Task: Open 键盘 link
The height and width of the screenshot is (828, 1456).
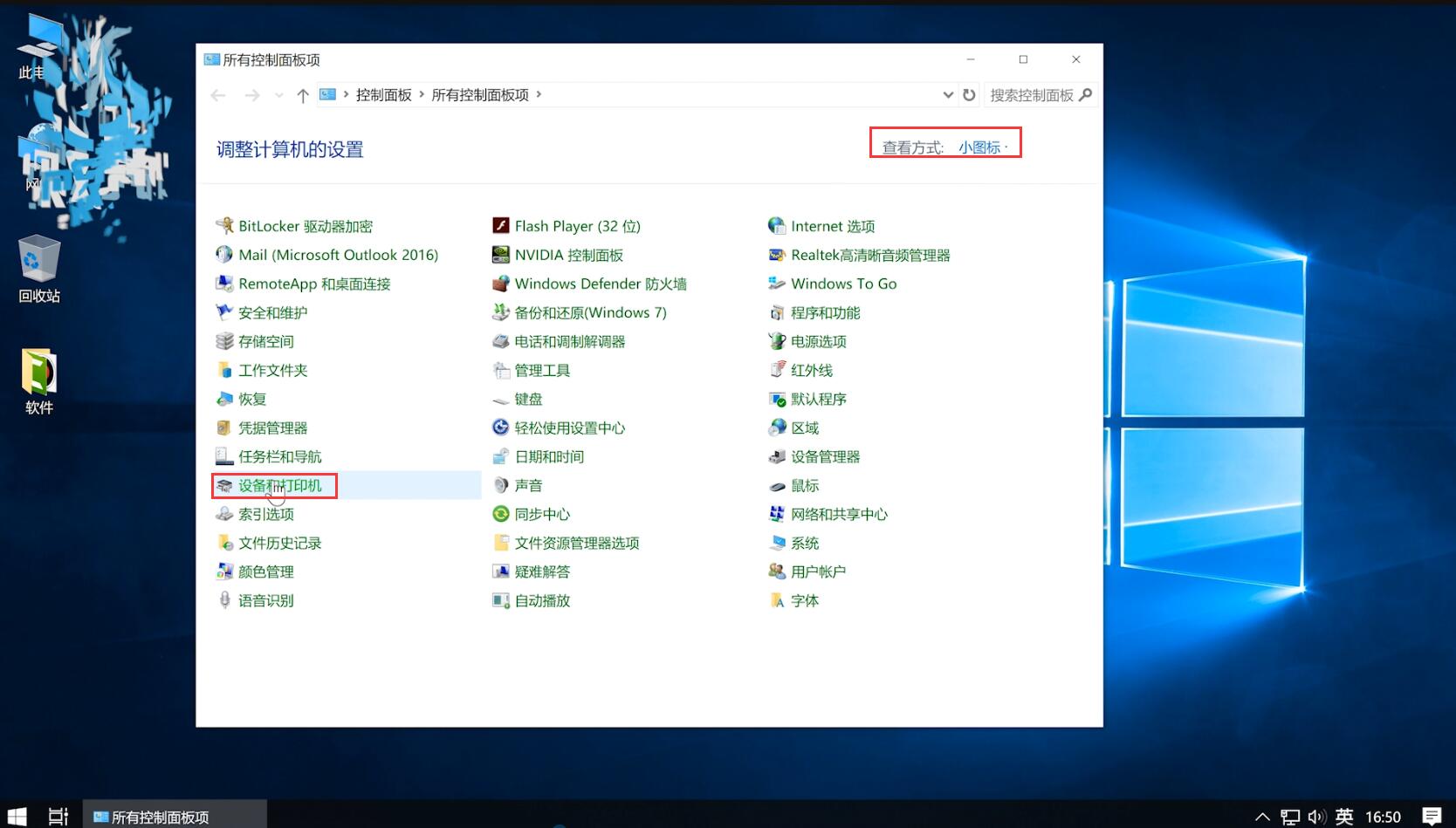Action: point(528,399)
